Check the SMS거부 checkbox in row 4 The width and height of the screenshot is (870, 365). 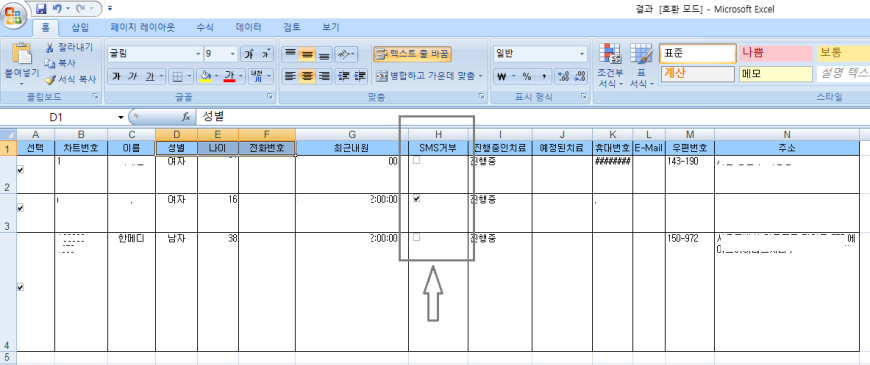coord(417,237)
